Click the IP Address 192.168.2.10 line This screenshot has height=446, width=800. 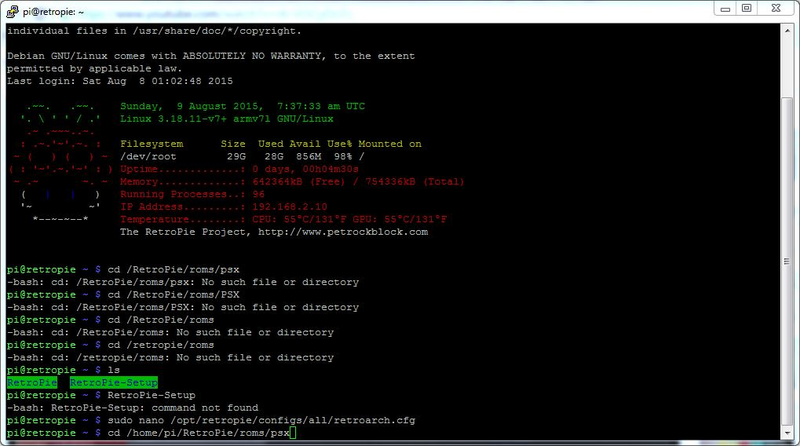point(223,207)
